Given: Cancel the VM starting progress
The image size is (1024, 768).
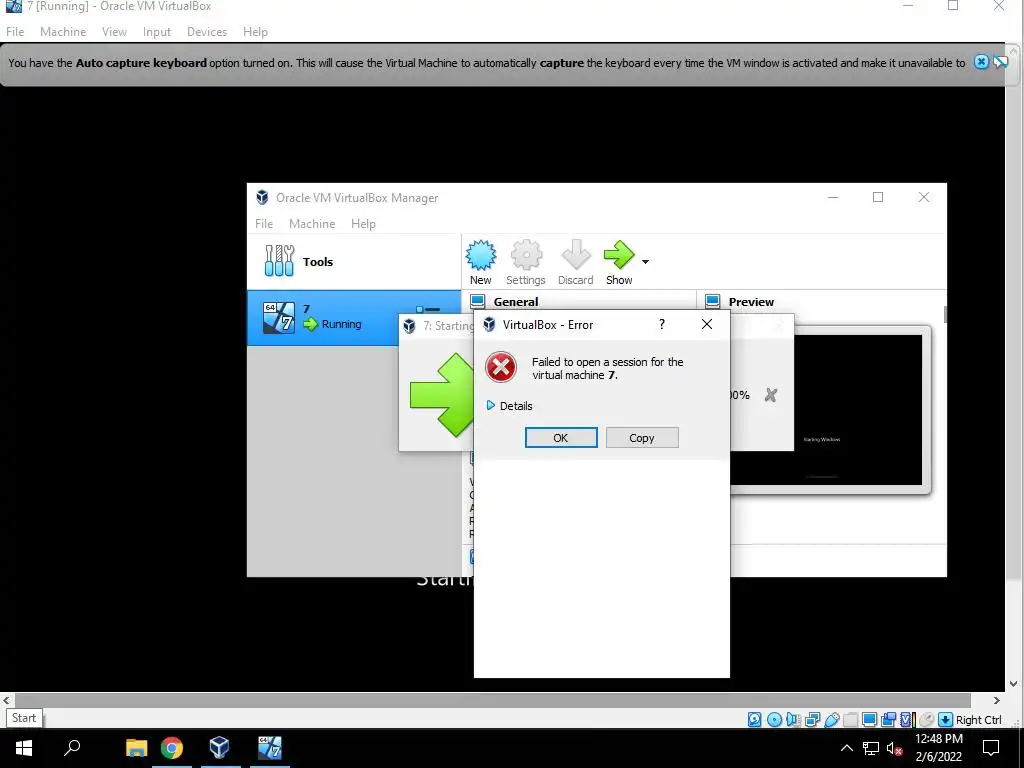Looking at the screenshot, I should (x=771, y=395).
